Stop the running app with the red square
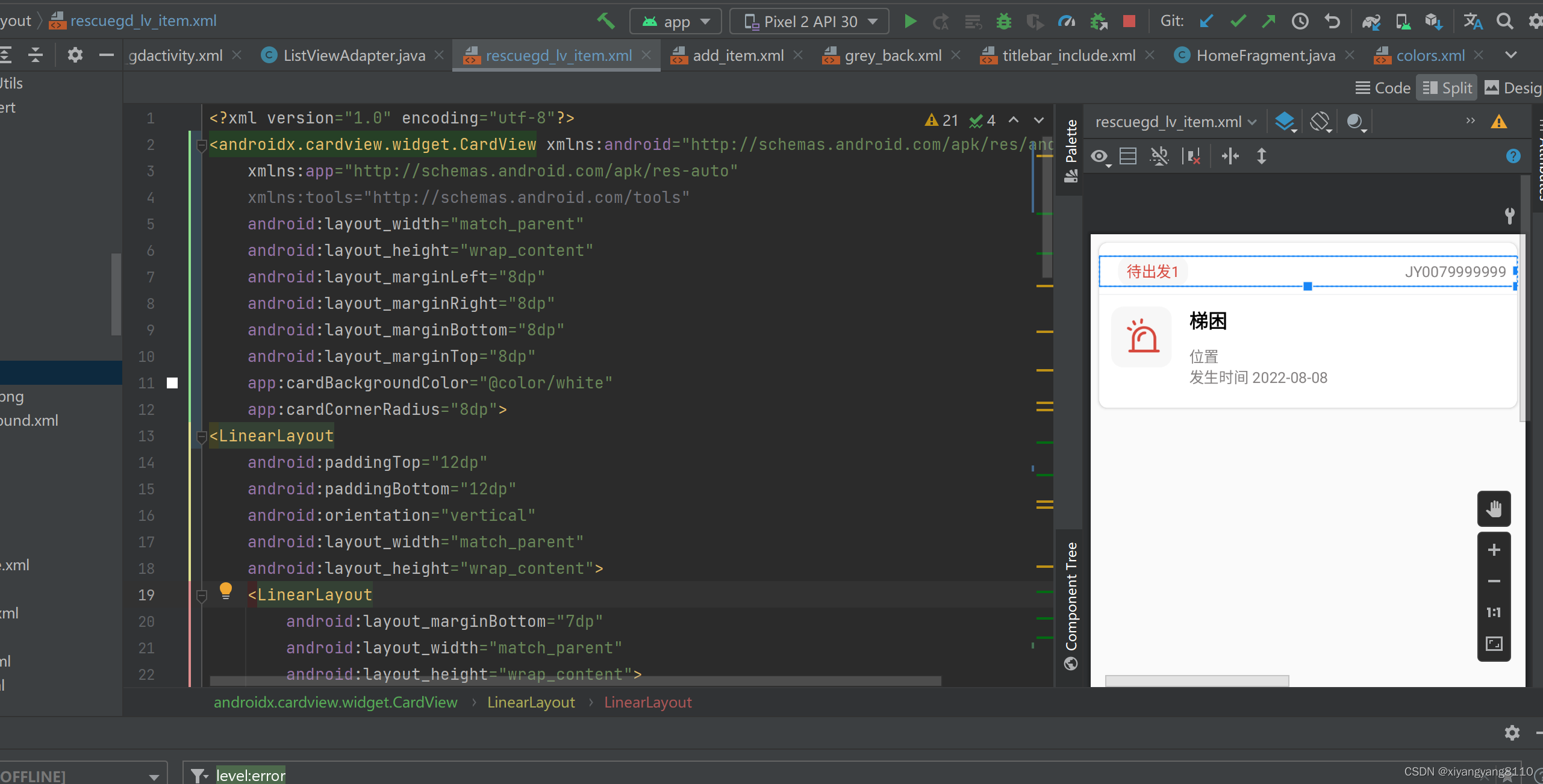The height and width of the screenshot is (784, 1543). pyautogui.click(x=1129, y=22)
